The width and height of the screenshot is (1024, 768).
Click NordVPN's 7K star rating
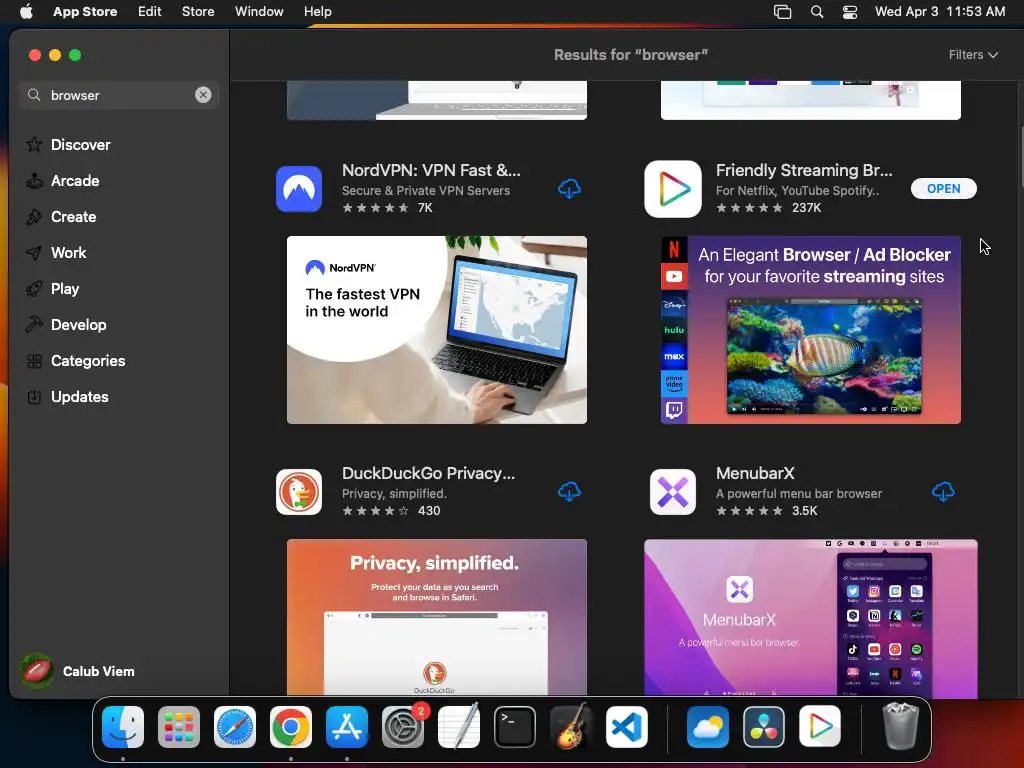(387, 208)
